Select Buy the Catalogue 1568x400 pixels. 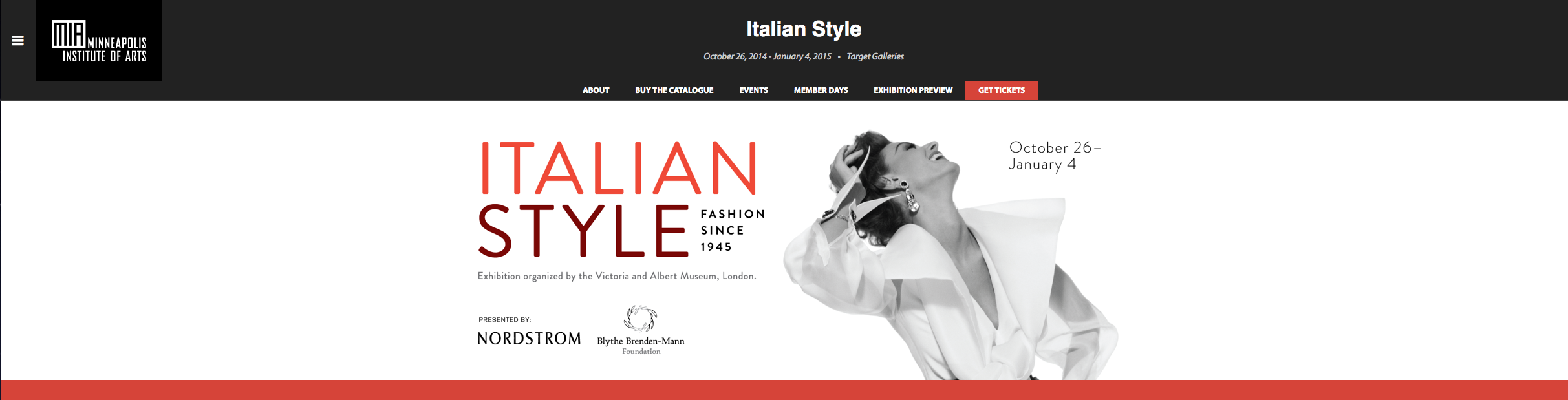click(x=674, y=90)
